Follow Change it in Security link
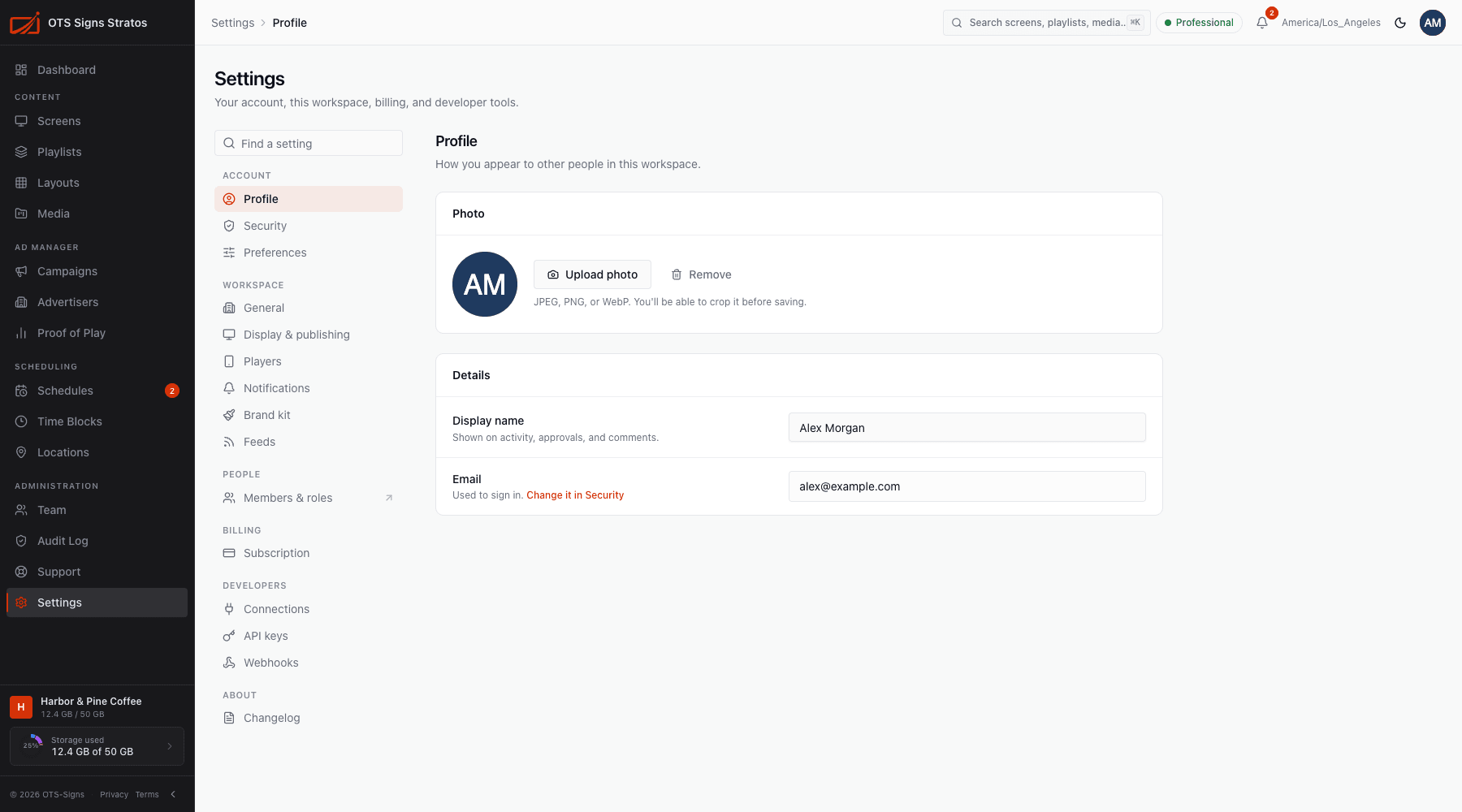 (x=575, y=495)
